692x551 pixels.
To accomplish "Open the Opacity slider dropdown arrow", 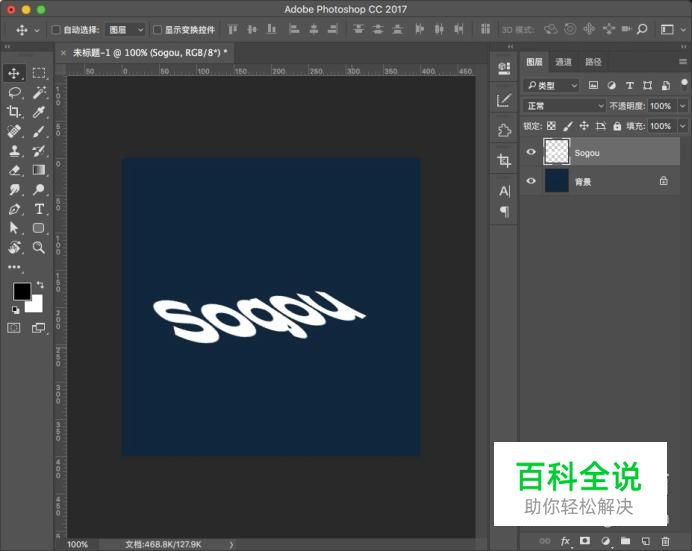I will click(683, 106).
